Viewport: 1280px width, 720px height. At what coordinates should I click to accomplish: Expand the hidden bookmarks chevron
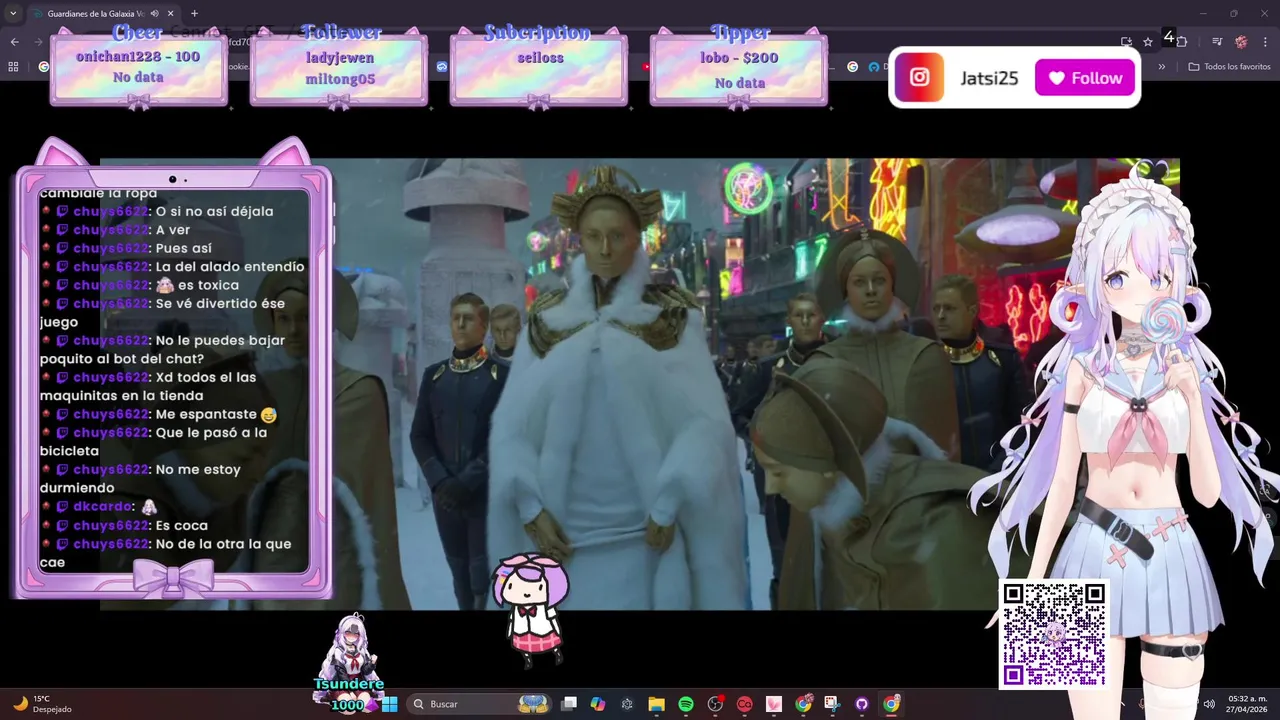(1161, 67)
